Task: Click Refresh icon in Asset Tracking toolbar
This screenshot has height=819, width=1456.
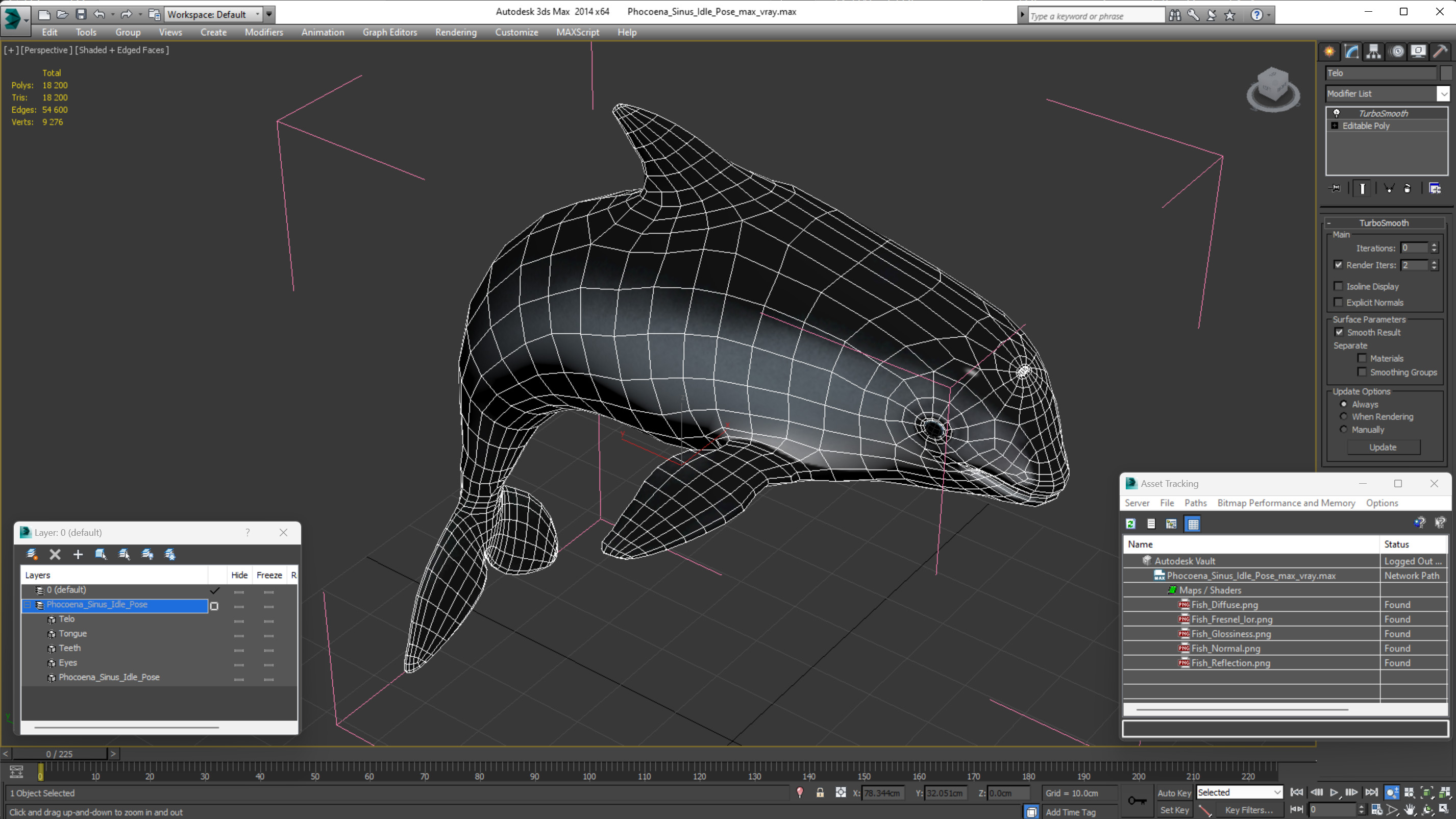Action: click(x=1130, y=524)
